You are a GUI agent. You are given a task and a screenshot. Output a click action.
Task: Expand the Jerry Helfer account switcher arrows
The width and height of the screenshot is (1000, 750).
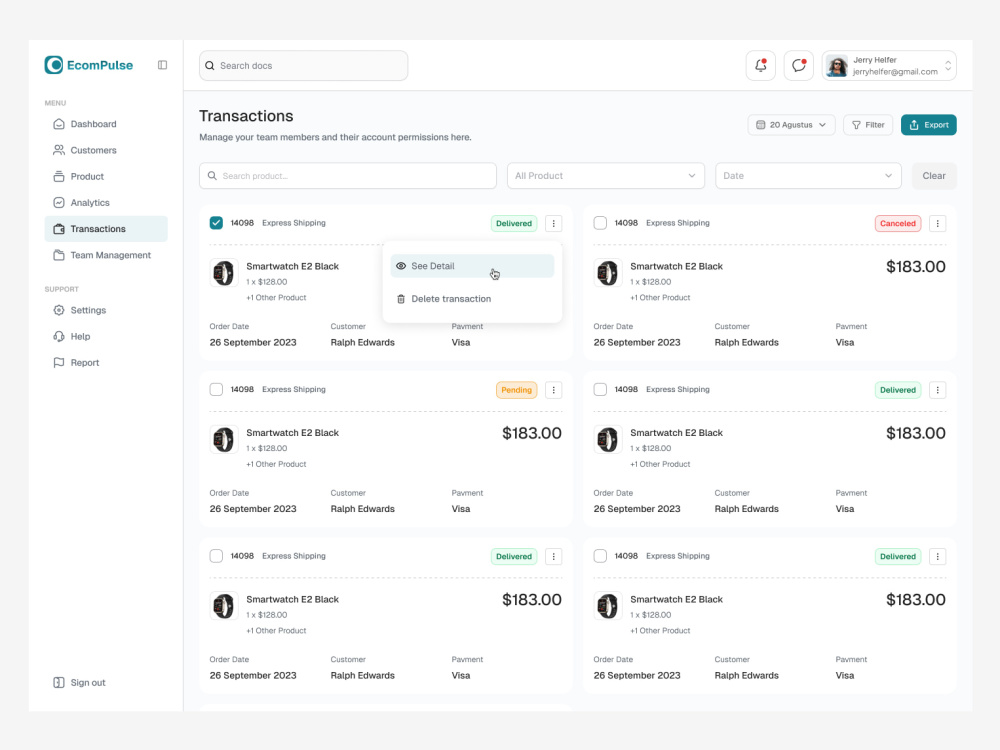click(x=948, y=66)
